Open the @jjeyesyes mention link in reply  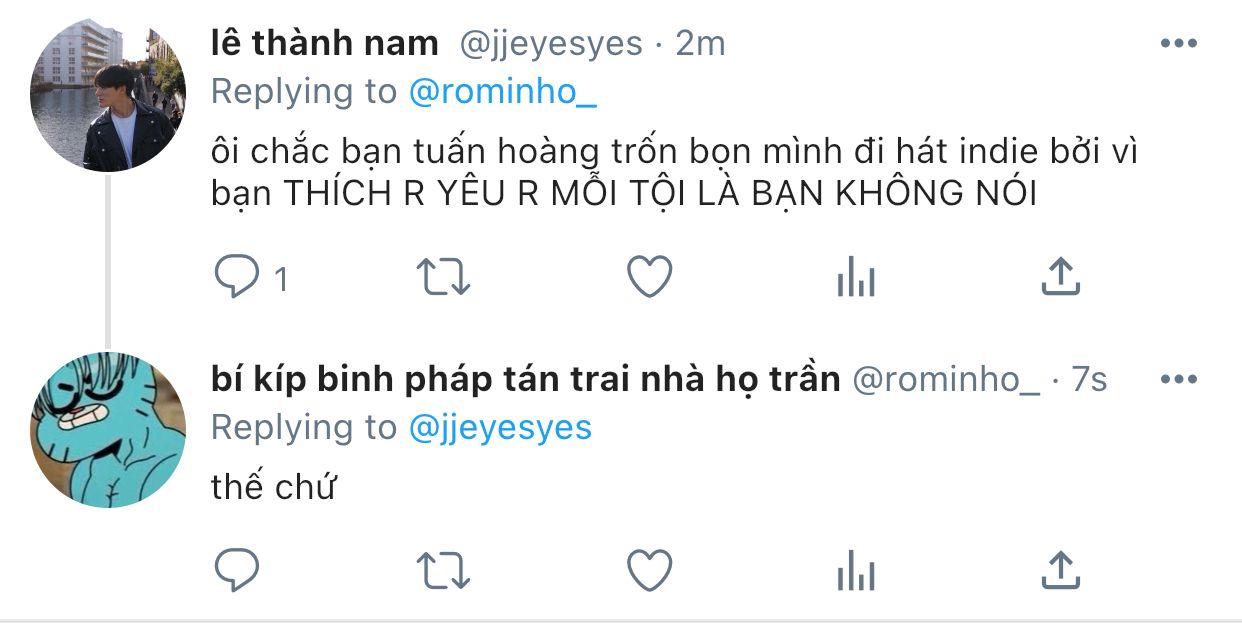pyautogui.click(x=501, y=428)
